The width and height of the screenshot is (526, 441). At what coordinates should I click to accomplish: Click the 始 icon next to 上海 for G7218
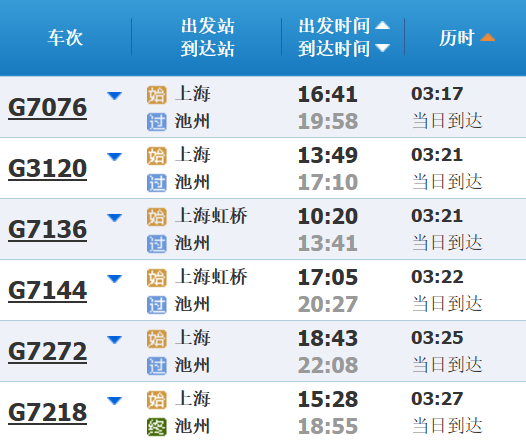(x=157, y=400)
